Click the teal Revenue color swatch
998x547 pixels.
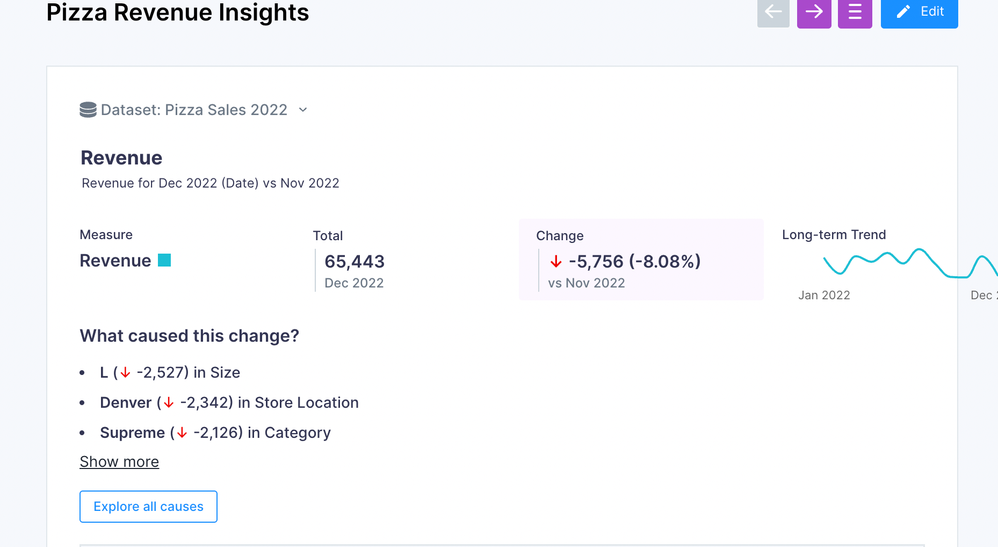tap(164, 261)
